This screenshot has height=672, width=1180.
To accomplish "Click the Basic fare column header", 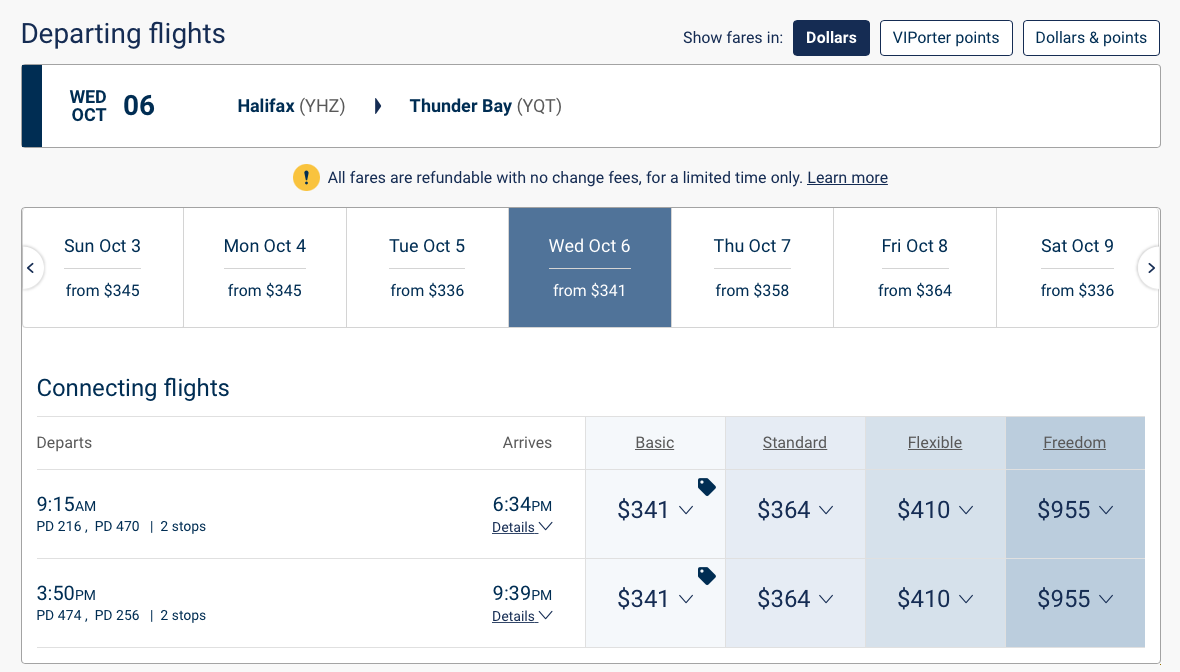I will tap(655, 443).
